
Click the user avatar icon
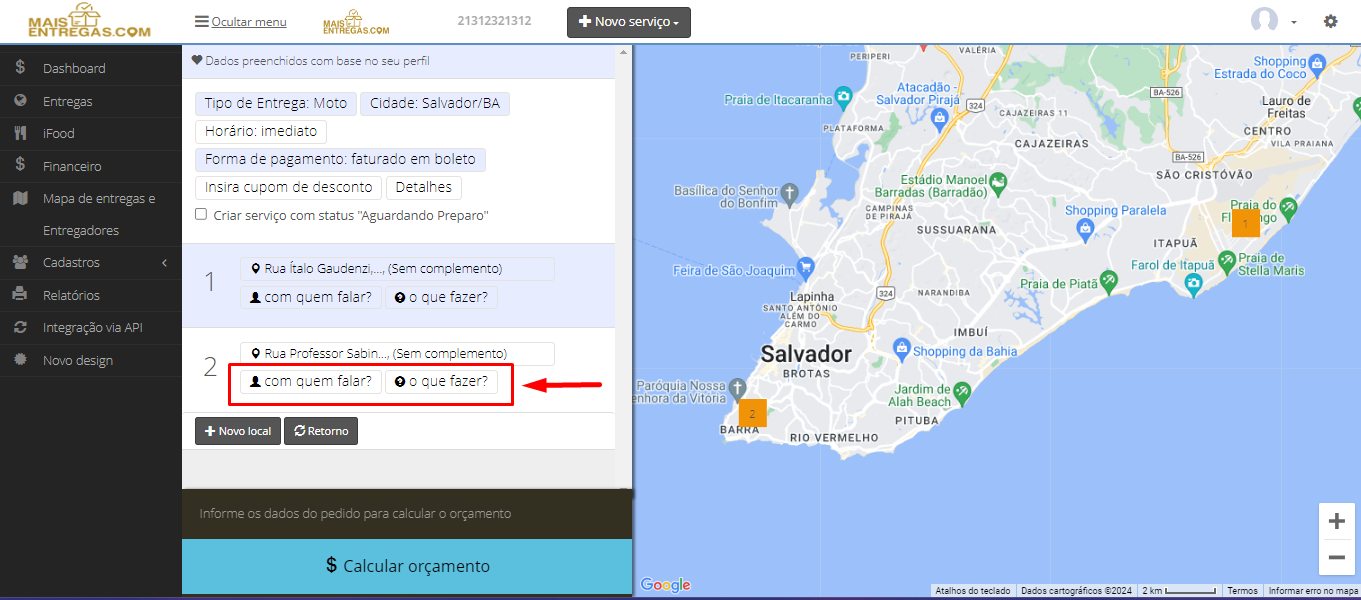coord(1265,21)
